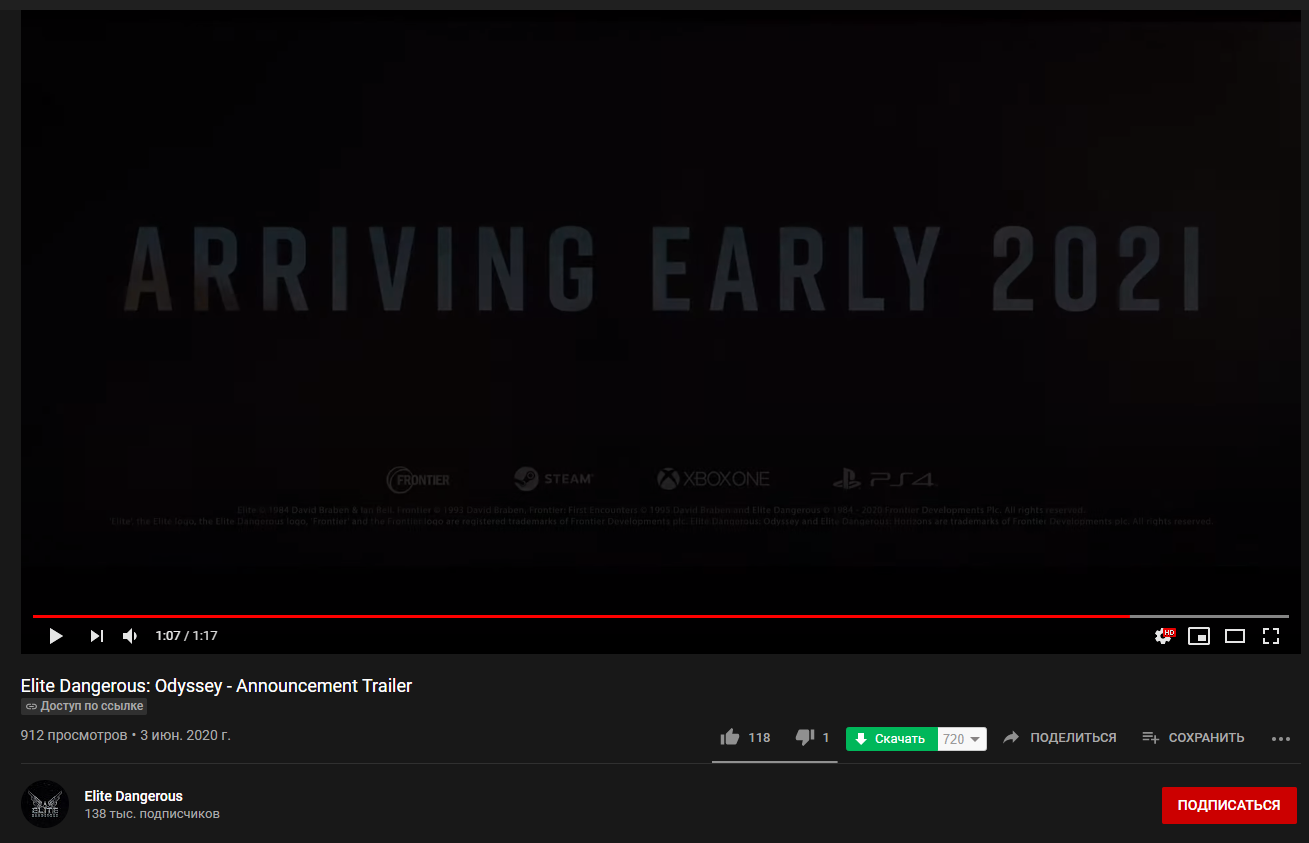Click the Доступ по ссылке badge
This screenshot has width=1309, height=843.
coord(84,706)
